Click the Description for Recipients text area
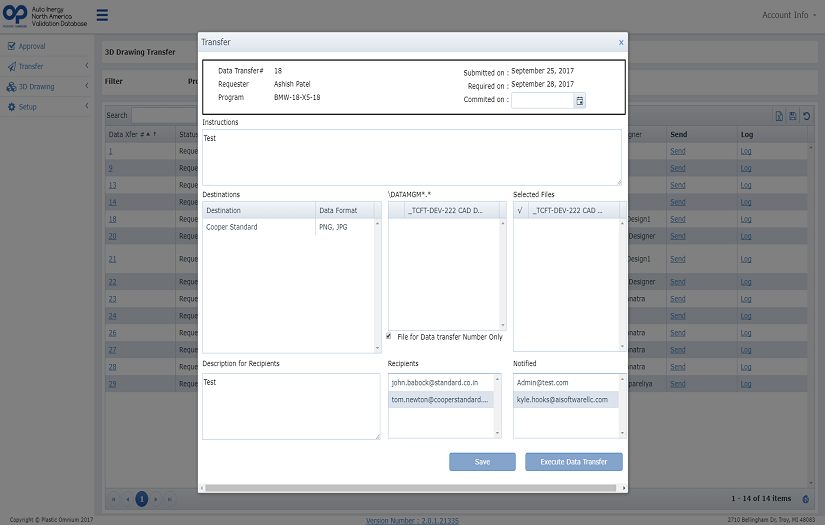Viewport: 825px width, 525px height. coord(291,406)
